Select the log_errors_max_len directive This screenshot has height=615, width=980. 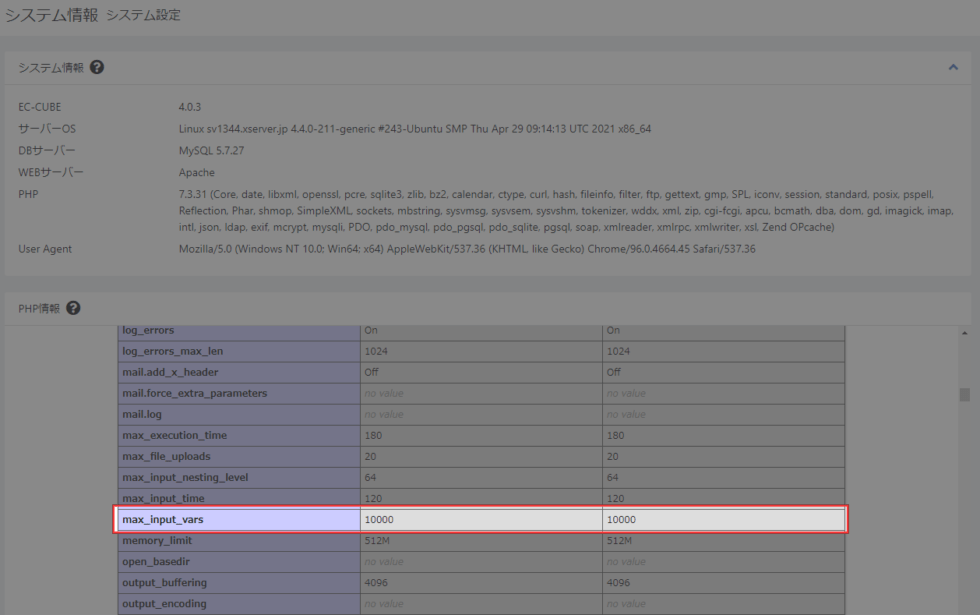tap(174, 351)
